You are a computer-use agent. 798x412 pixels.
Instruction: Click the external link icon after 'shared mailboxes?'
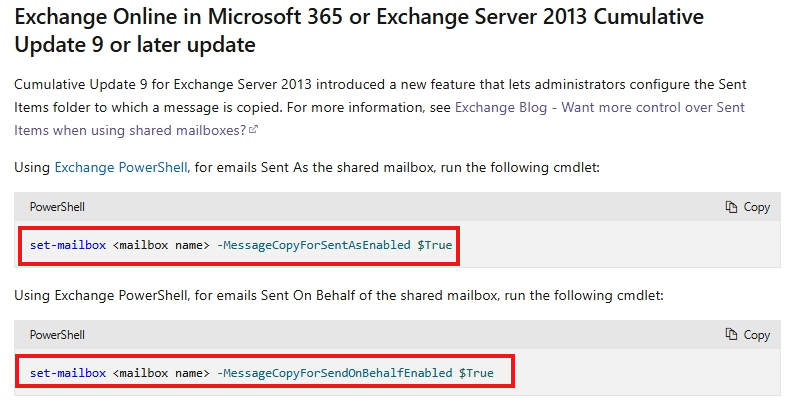coord(253,130)
